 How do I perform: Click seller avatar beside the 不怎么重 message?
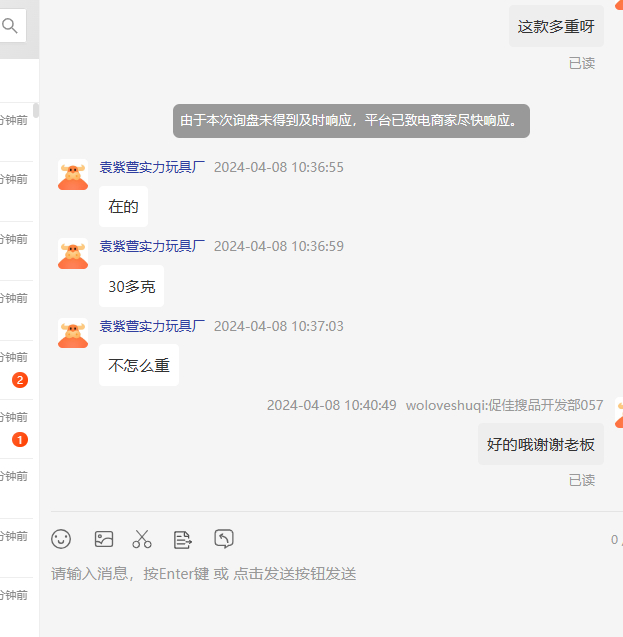pos(72,334)
